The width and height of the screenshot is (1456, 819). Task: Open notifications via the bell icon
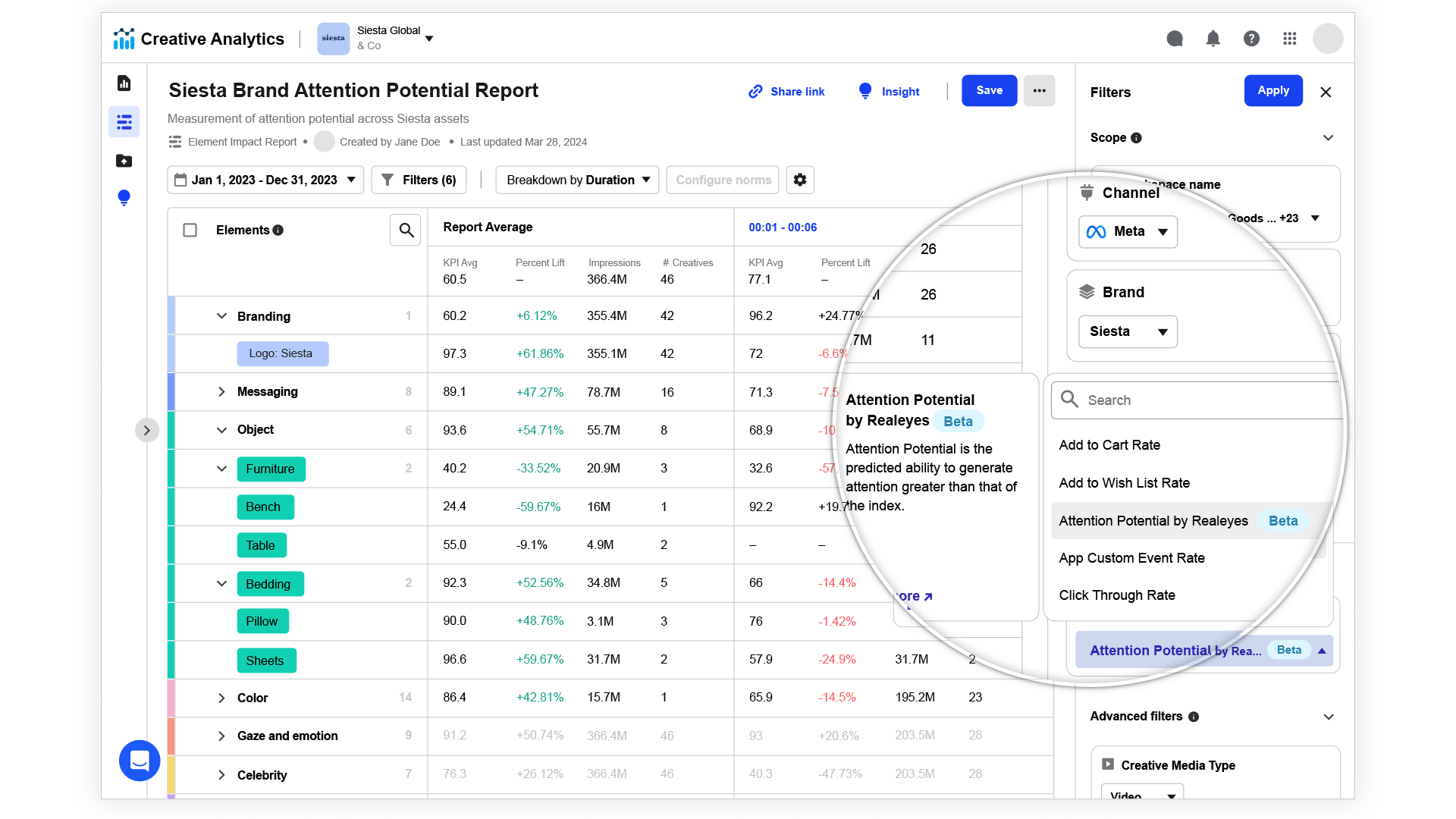pos(1213,39)
